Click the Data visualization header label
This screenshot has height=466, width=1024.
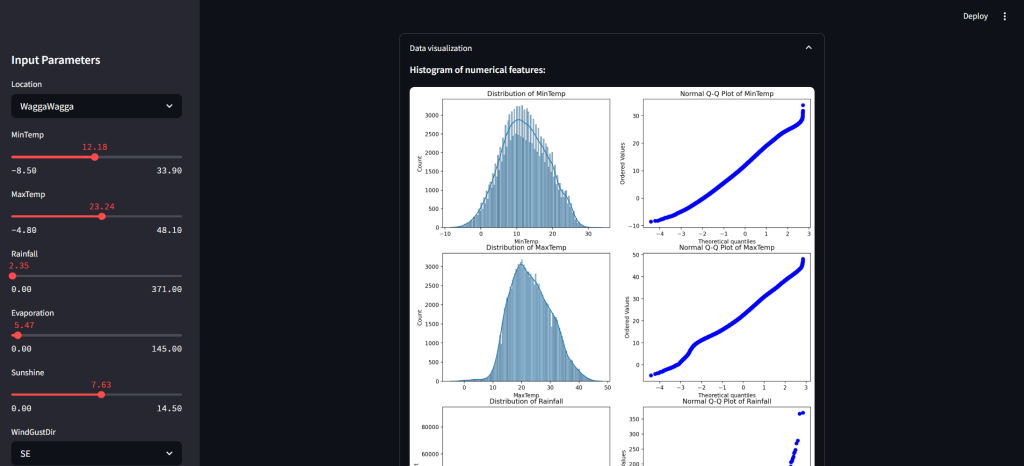pos(441,48)
